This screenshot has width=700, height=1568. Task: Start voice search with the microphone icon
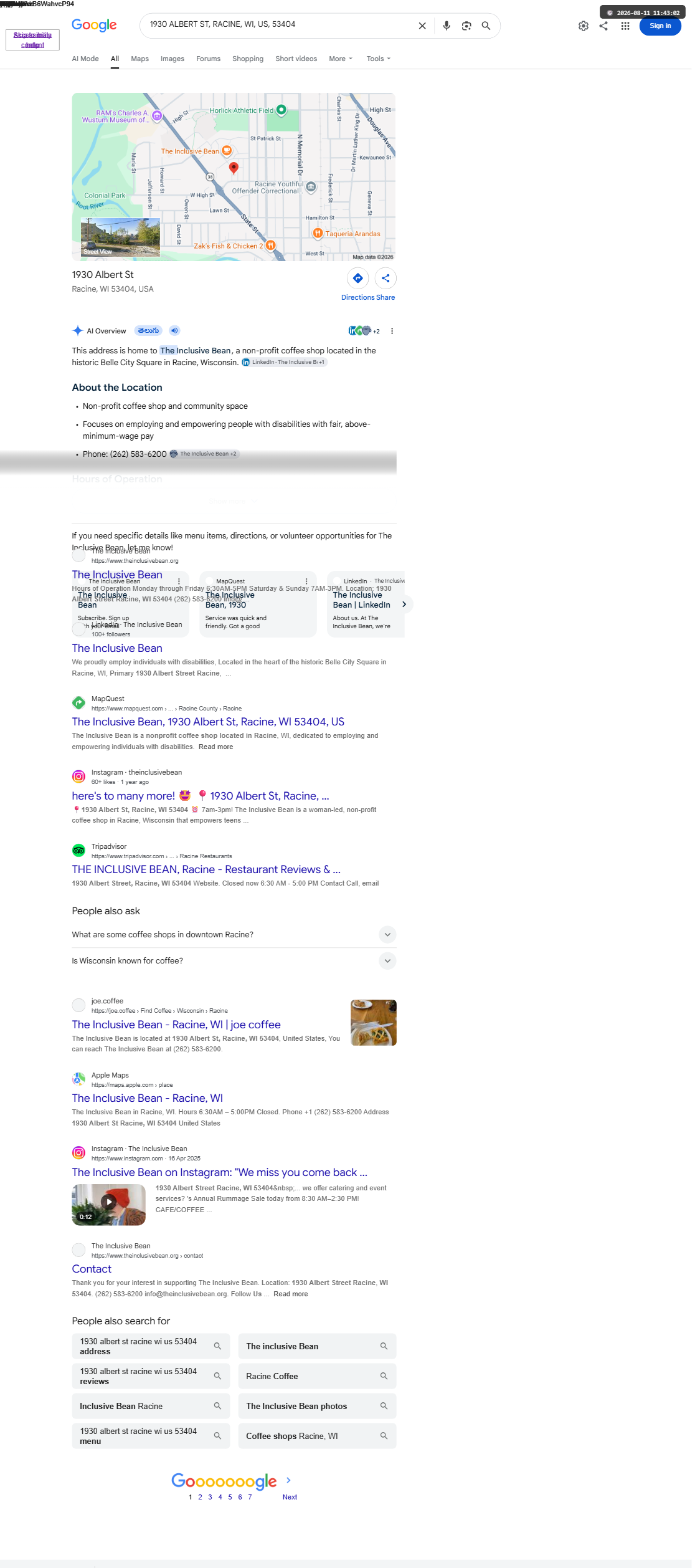click(x=447, y=26)
